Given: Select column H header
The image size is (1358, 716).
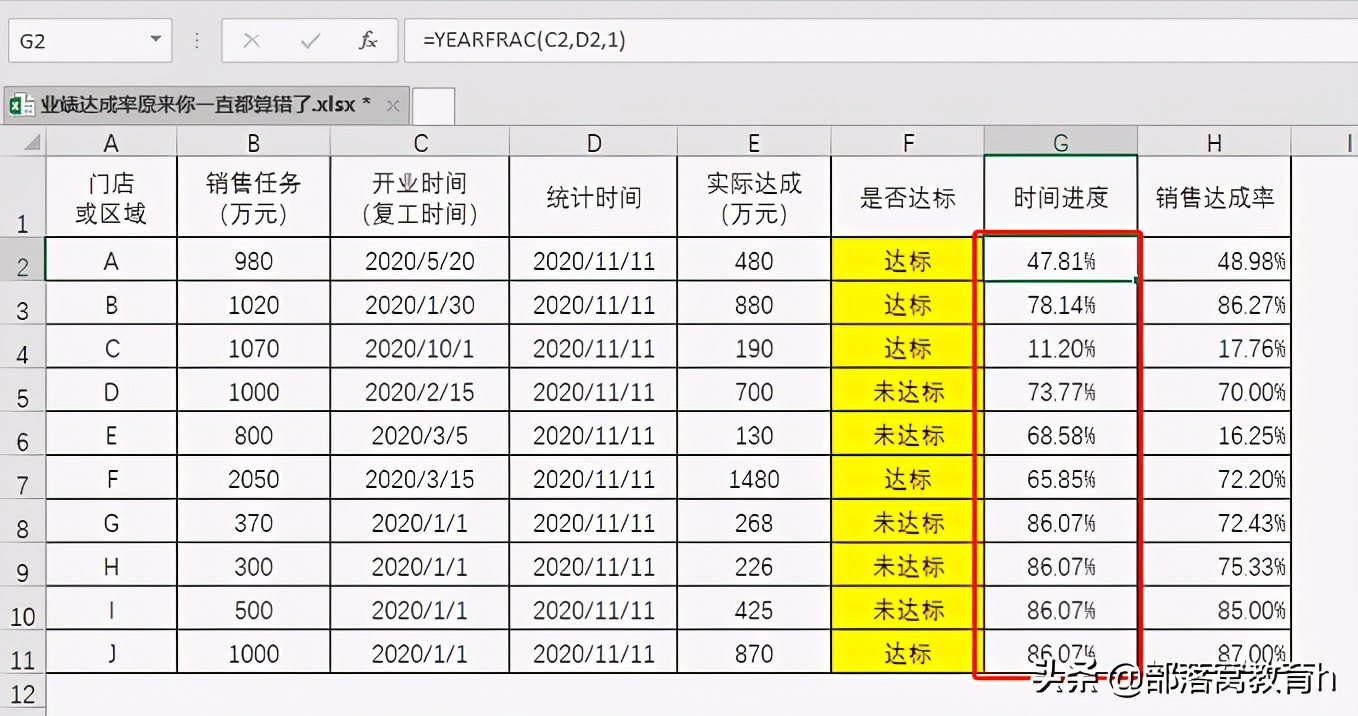Looking at the screenshot, I should 1214,142.
